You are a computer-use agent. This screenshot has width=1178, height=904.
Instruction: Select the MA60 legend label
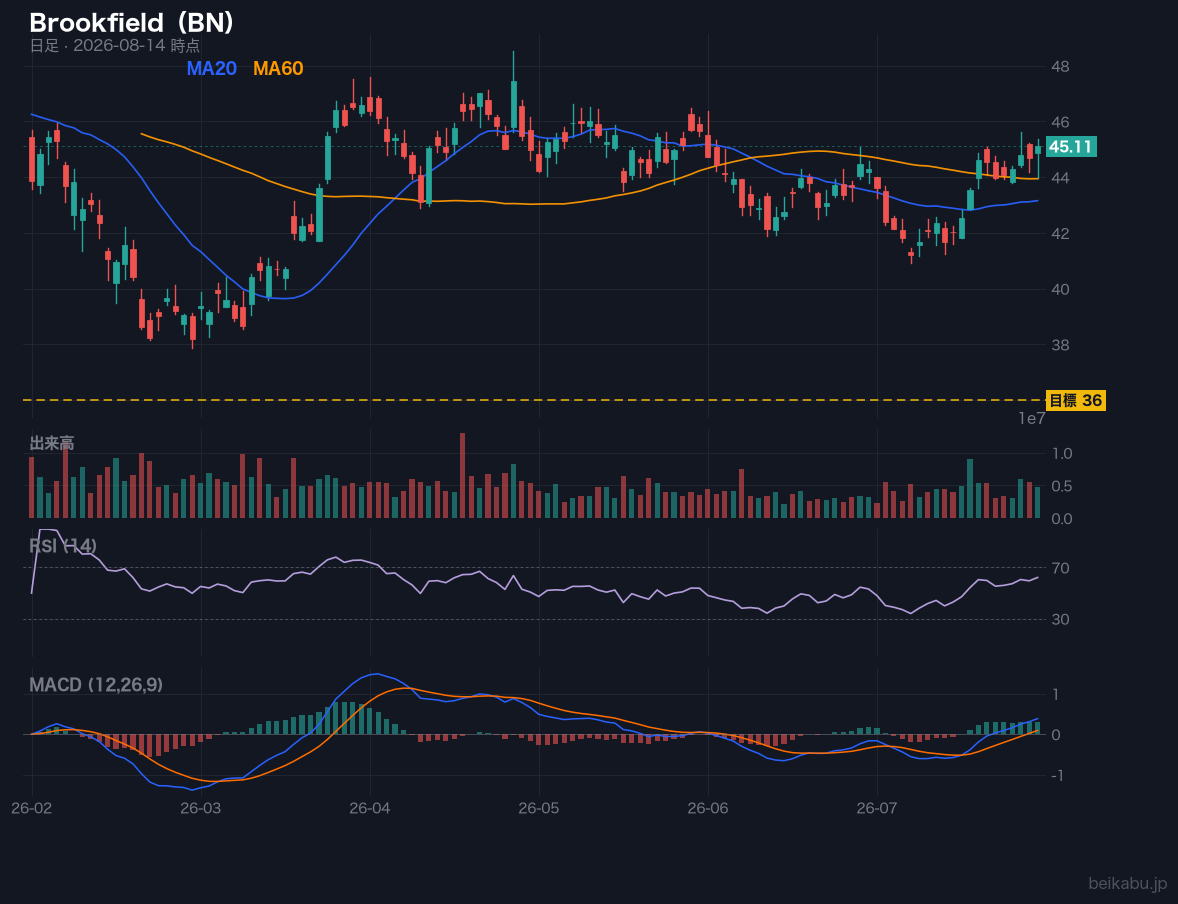[x=278, y=68]
